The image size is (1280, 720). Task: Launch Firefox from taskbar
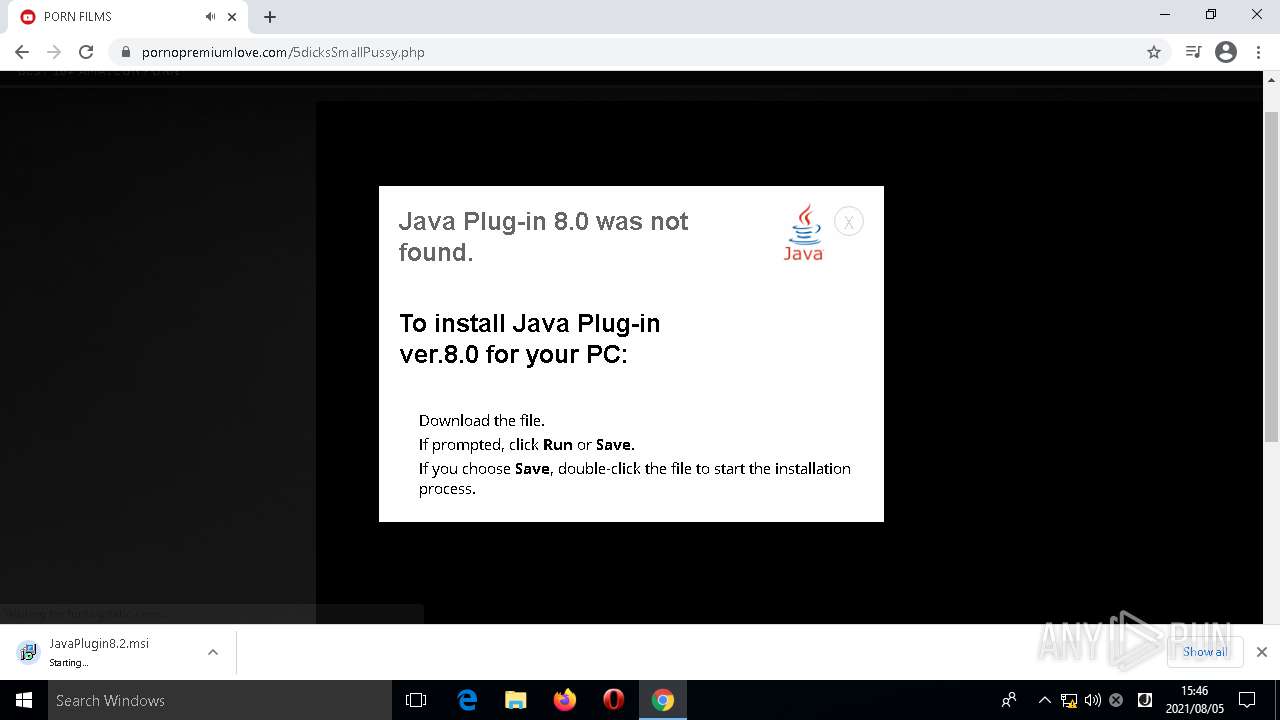click(x=565, y=700)
